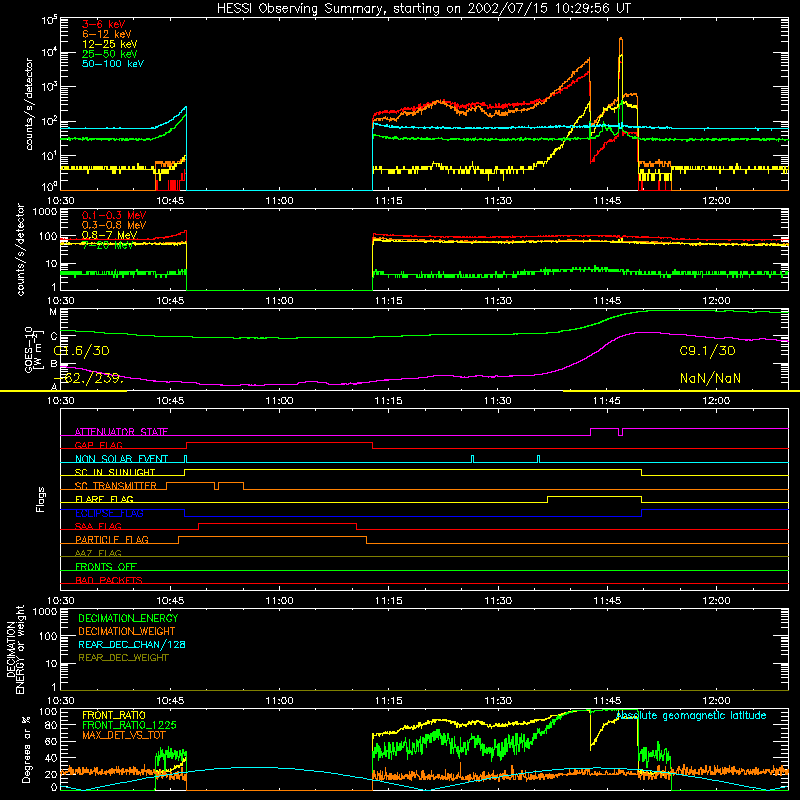This screenshot has height=800, width=800.
Task: Click the '6-12 keV' legend label
Action: [107, 34]
